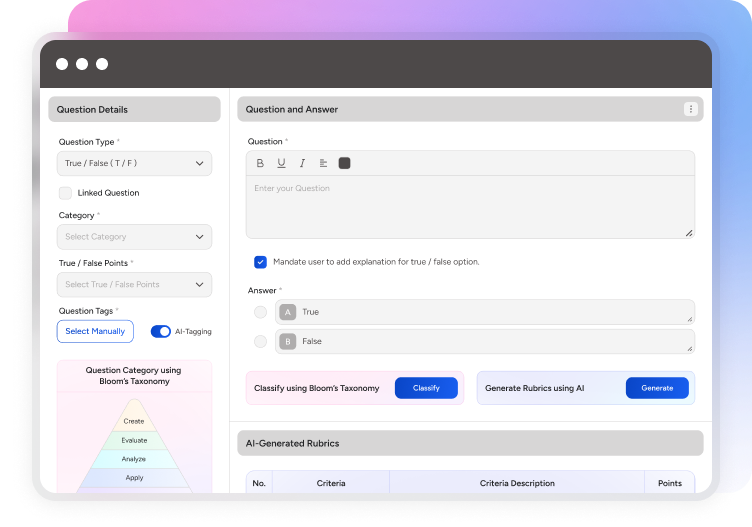The width and height of the screenshot is (752, 527).
Task: Open the text color swatch in editor toolbar
Action: [x=345, y=163]
